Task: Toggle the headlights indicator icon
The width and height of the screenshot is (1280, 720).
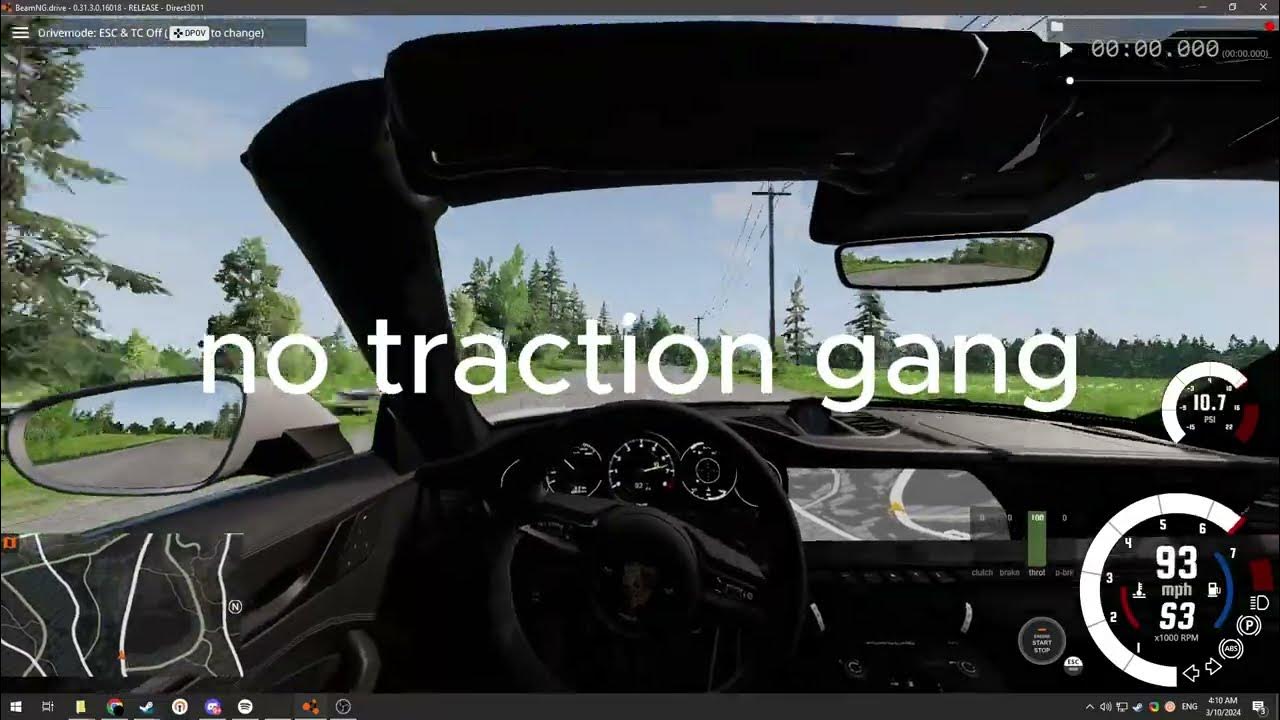Action: point(1261,602)
